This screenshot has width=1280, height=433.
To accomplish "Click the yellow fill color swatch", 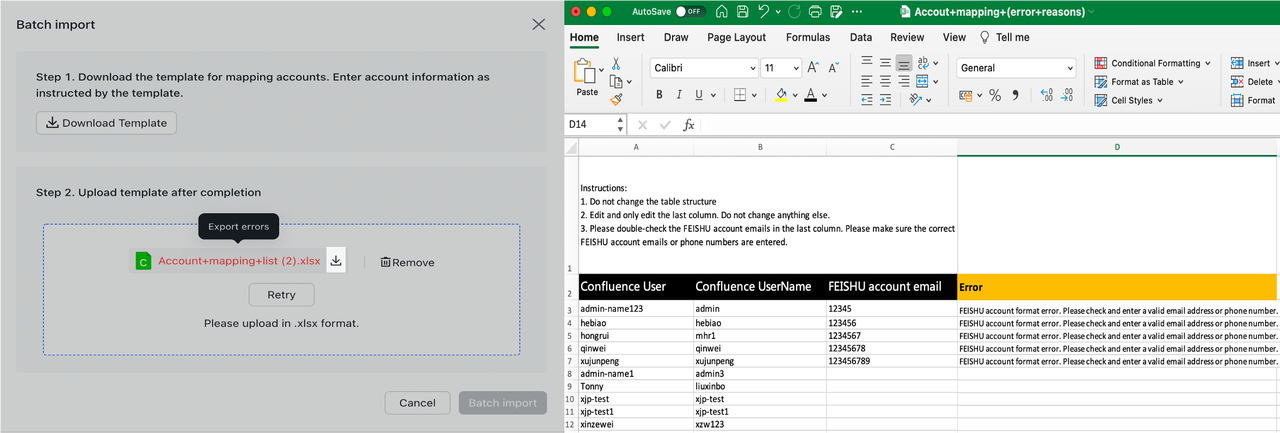I will (782, 95).
